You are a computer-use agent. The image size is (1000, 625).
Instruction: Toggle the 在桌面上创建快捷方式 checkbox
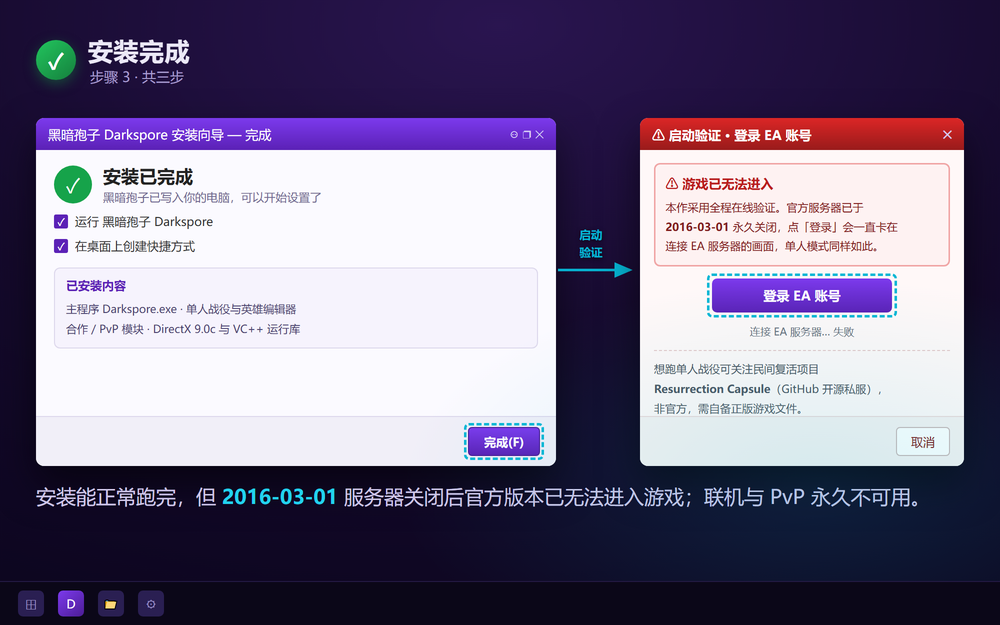(x=61, y=246)
